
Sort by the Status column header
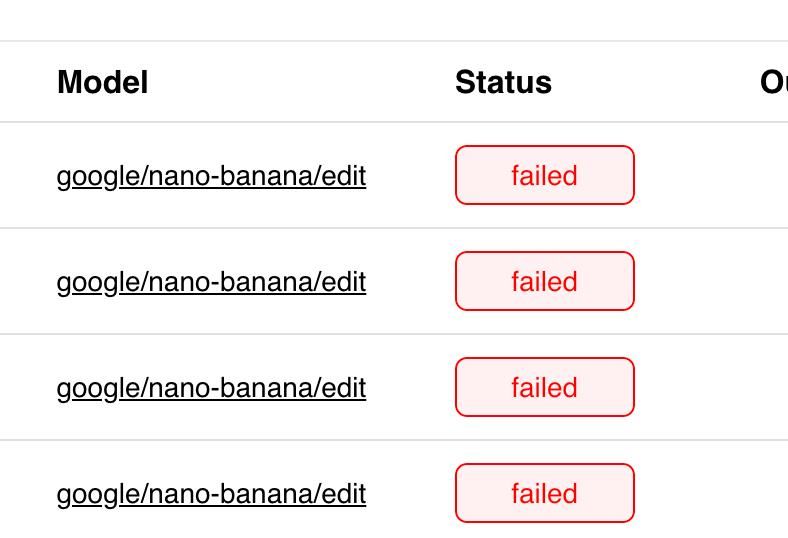pos(503,82)
